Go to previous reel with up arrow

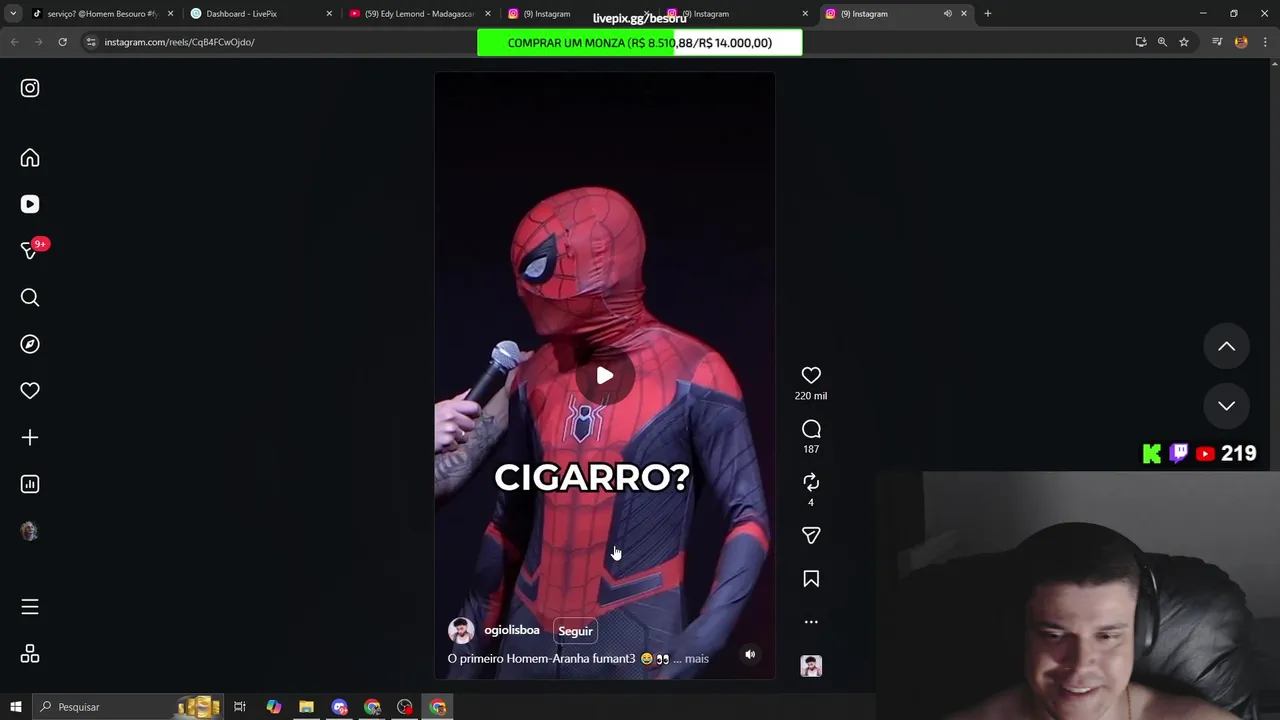pyautogui.click(x=1226, y=346)
